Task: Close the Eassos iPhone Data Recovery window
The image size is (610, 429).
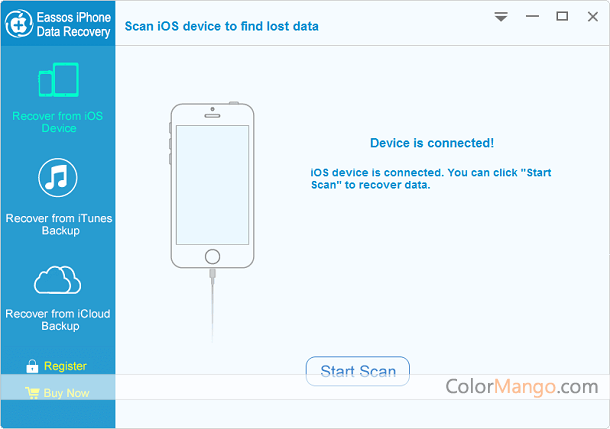Action: pyautogui.click(x=592, y=16)
